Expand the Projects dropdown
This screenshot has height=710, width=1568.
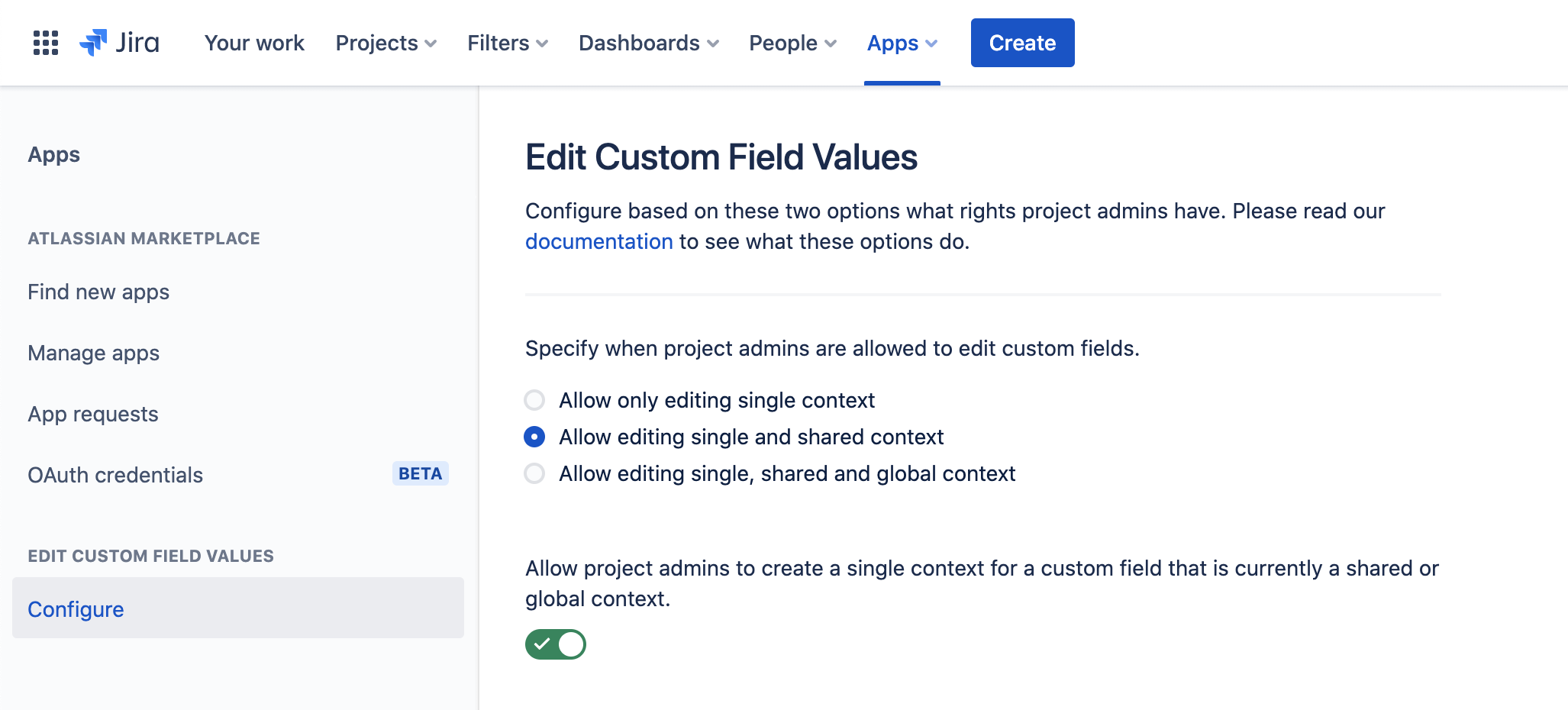(x=386, y=43)
